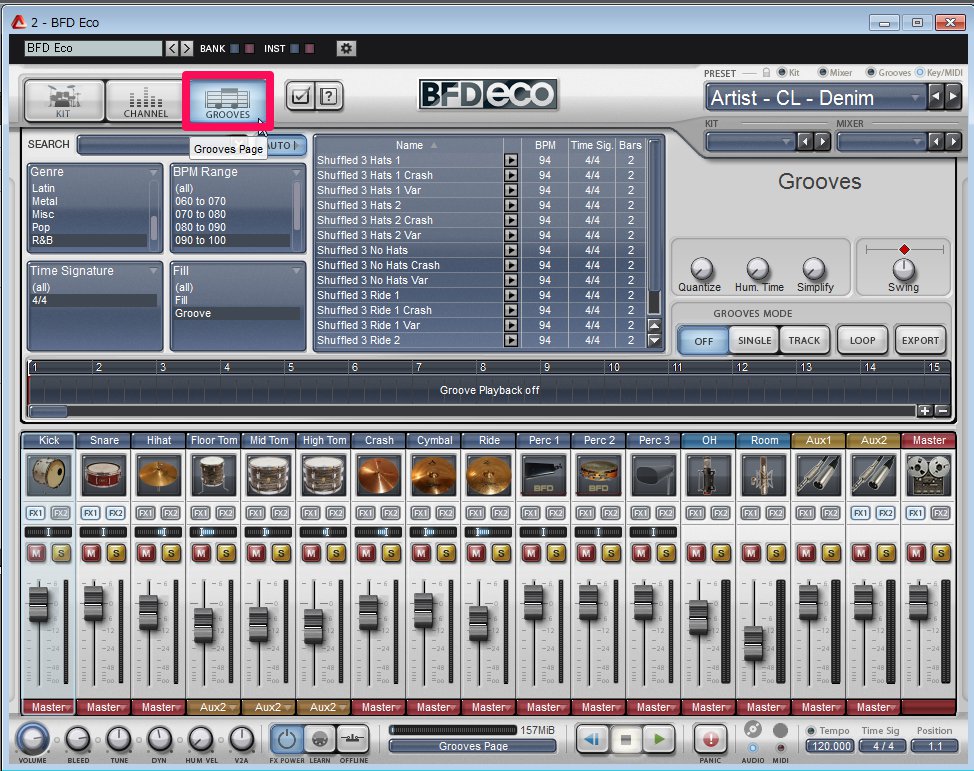Set Grooves Mode to OFF
Image resolution: width=974 pixels, height=771 pixels.
[x=703, y=341]
